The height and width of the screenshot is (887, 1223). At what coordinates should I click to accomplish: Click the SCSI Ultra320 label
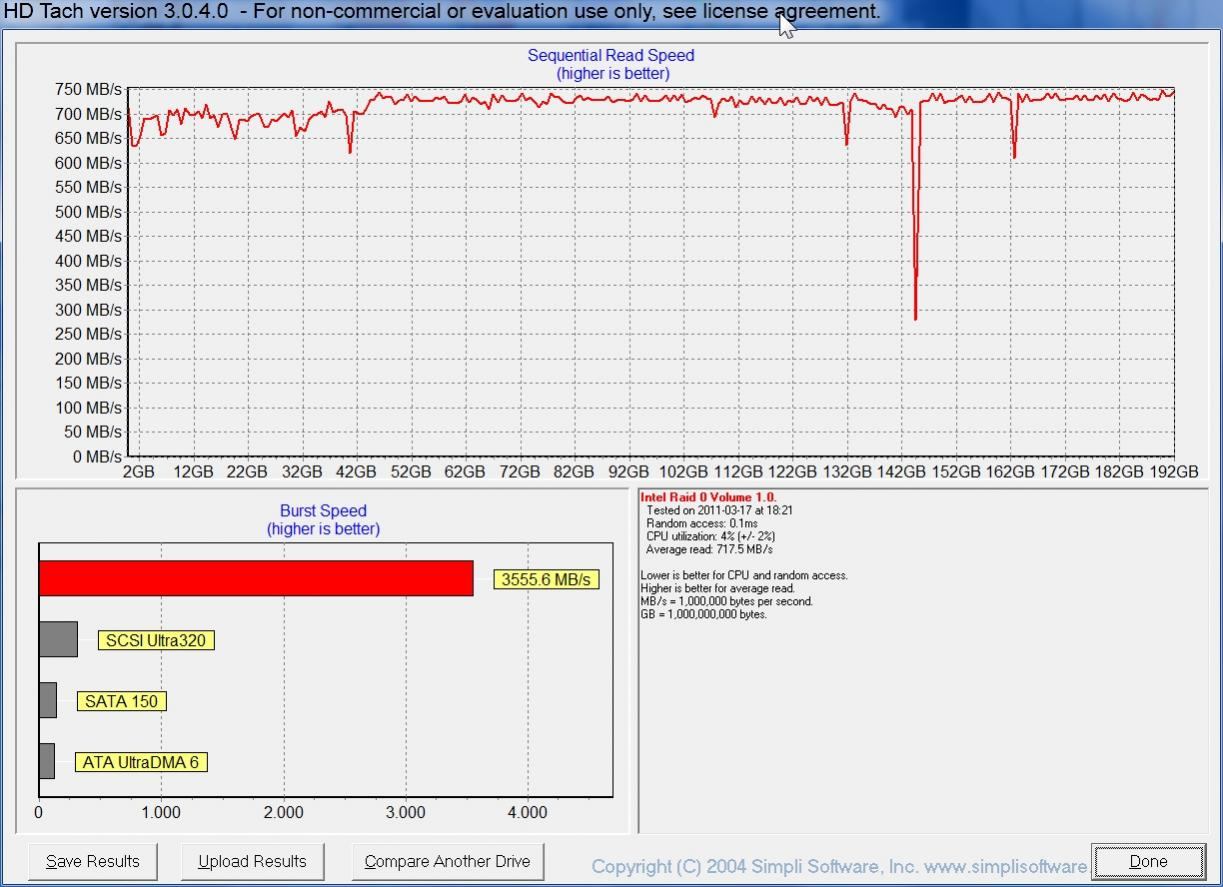156,640
